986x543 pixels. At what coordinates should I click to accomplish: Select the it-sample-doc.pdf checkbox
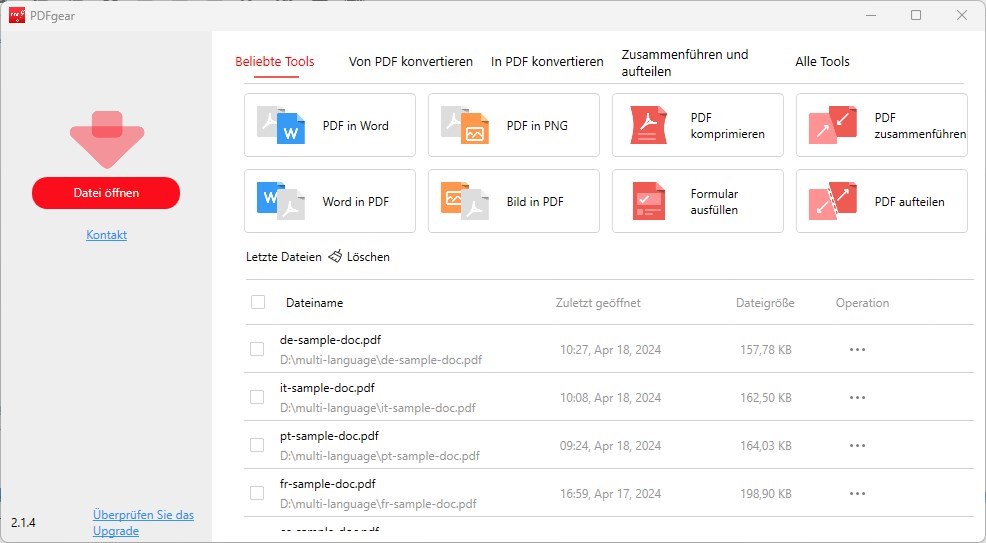(257, 397)
